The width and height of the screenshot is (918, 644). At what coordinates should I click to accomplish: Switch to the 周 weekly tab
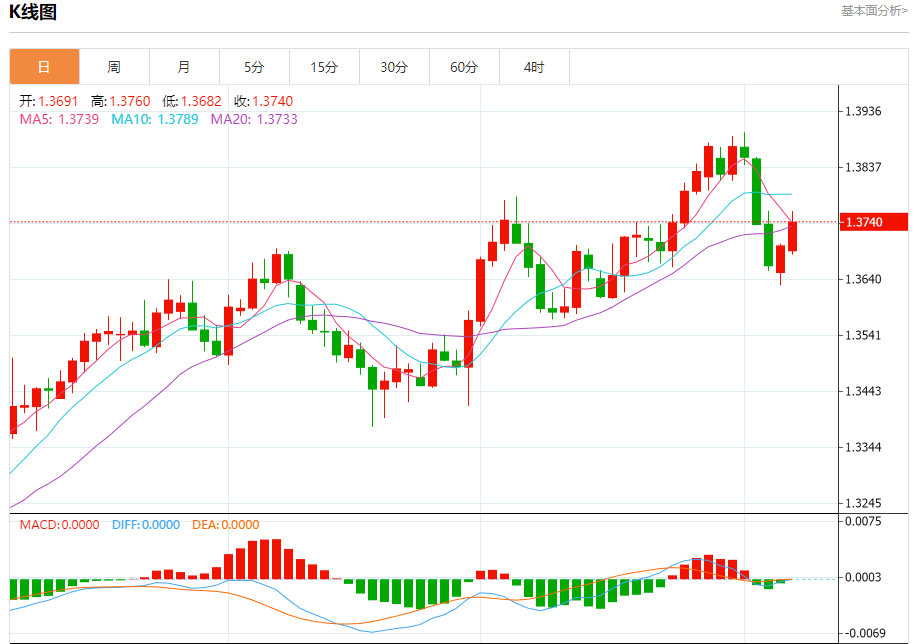[x=114, y=67]
